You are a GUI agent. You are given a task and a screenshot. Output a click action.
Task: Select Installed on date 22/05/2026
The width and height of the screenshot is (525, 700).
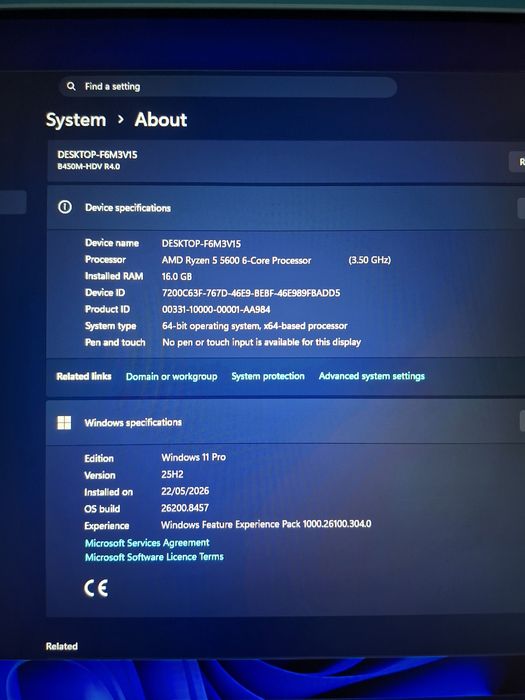[185, 491]
